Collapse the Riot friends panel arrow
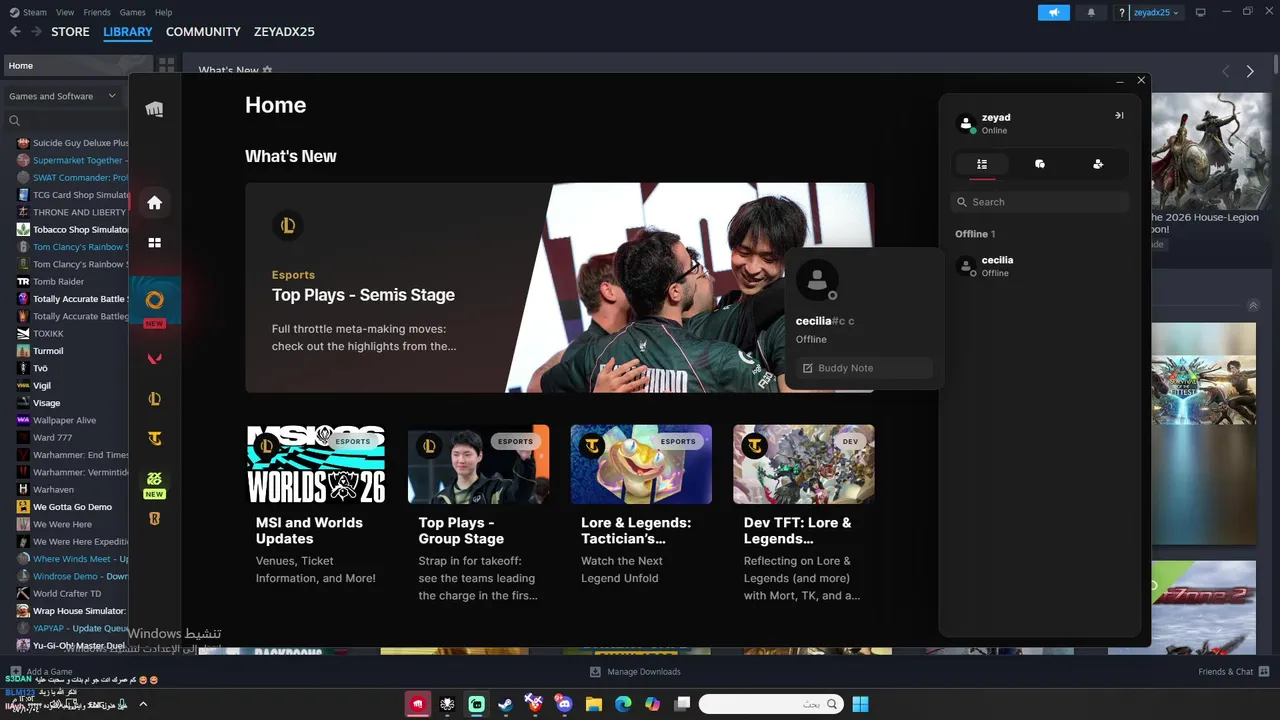 [1119, 116]
